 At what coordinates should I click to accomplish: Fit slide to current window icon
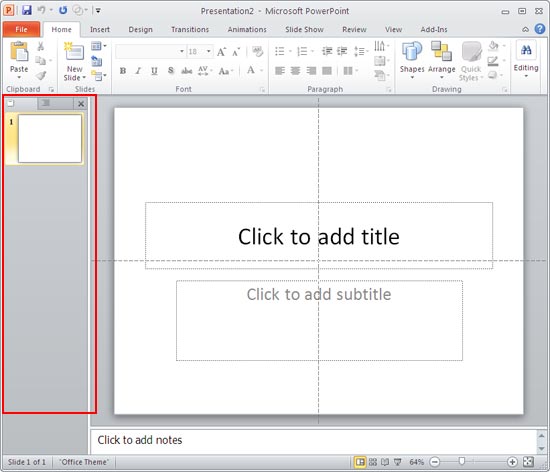[528, 462]
